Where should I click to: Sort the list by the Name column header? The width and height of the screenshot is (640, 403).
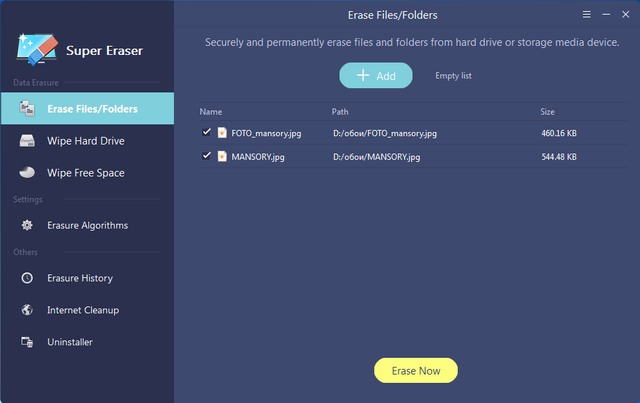click(211, 111)
